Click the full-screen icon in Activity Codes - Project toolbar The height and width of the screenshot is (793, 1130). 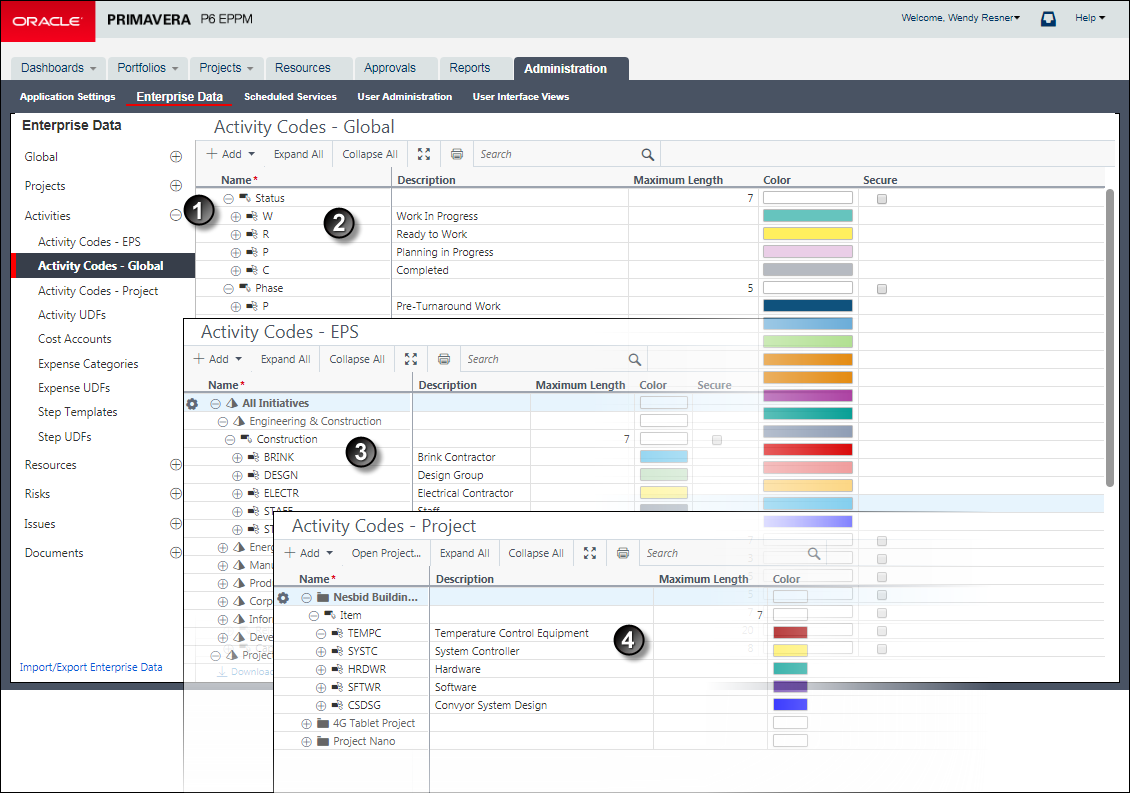pos(590,553)
